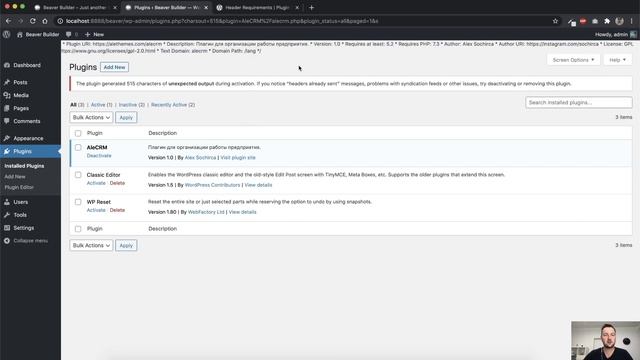Screen dimensions: 640x360
Task: Open the top Bulk Actions dropdown
Action: 91,118
